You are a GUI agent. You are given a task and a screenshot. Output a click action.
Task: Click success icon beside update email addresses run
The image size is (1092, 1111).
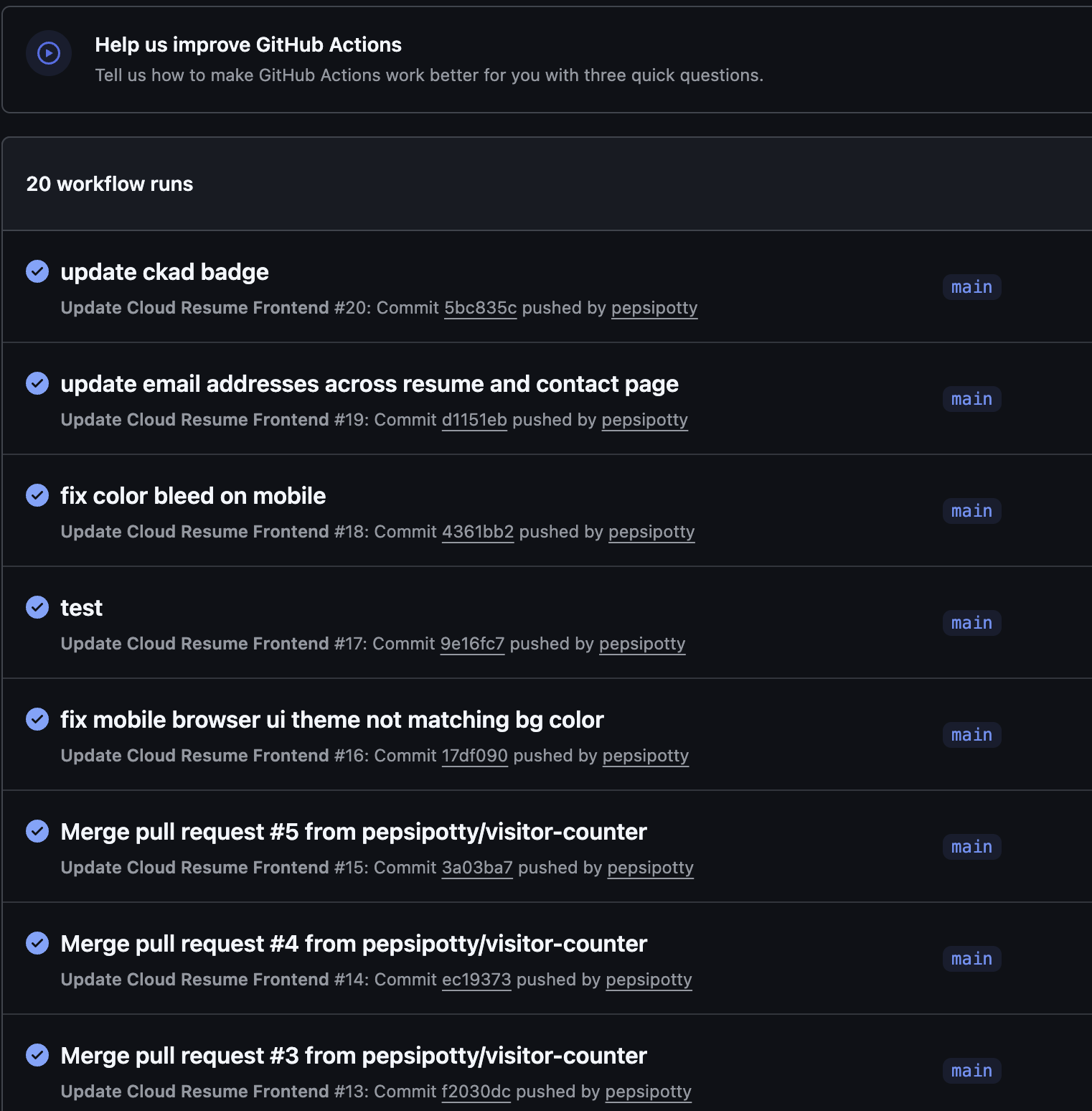[x=37, y=383]
